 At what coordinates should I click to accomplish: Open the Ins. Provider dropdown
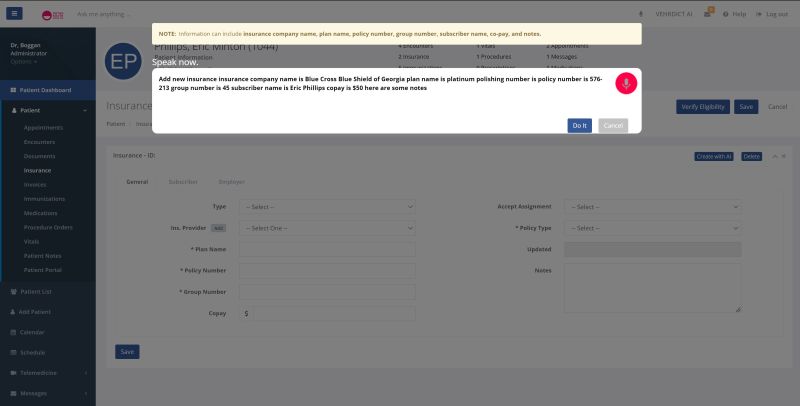tap(327, 228)
